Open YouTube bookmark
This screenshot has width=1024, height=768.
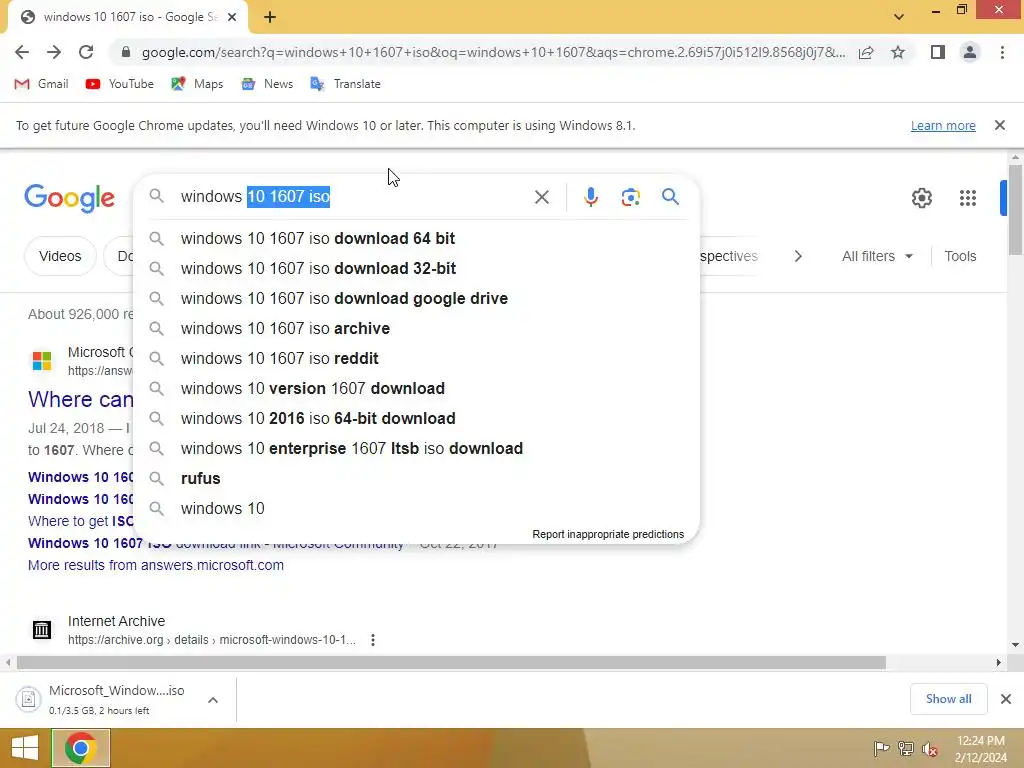click(x=120, y=84)
